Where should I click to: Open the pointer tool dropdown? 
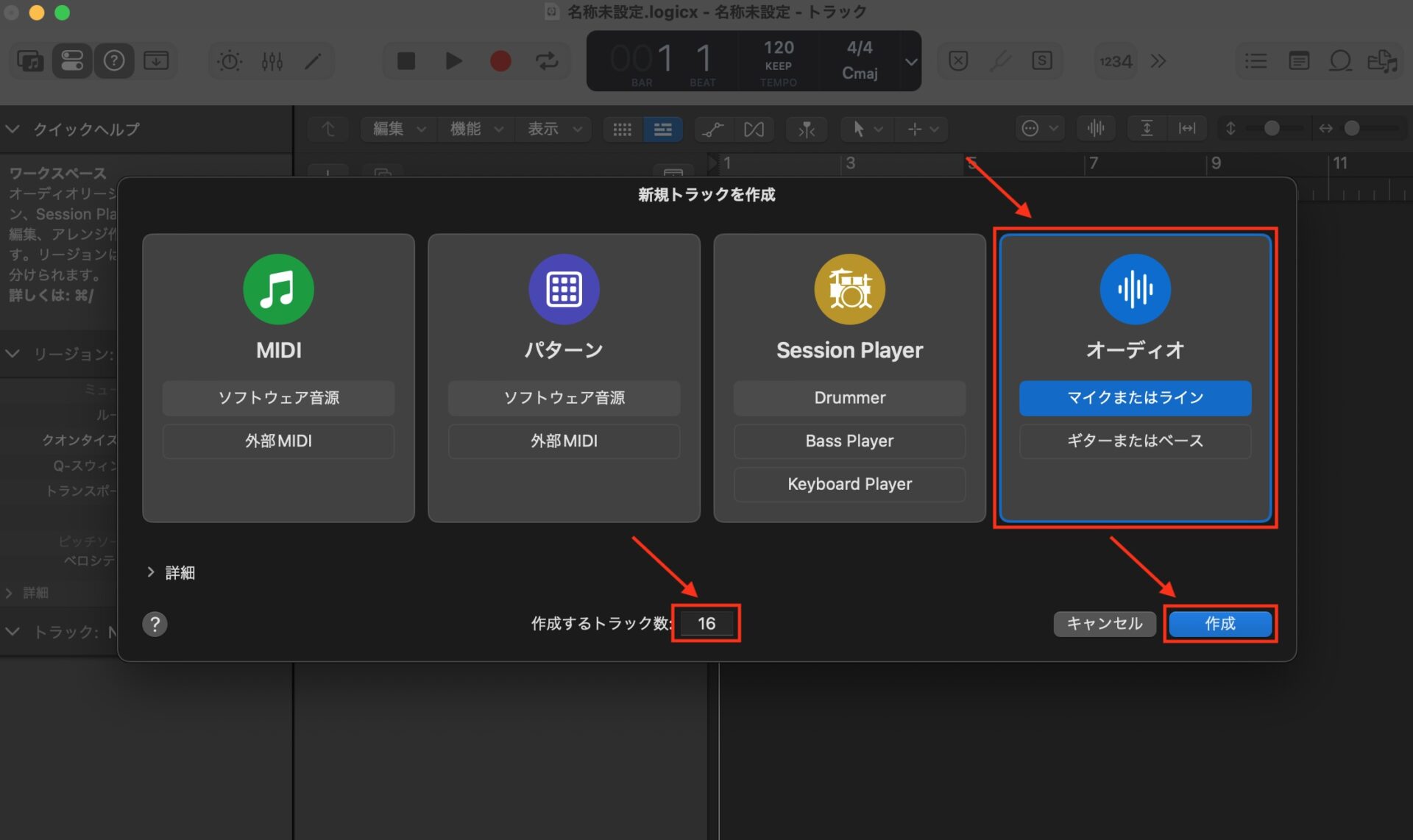click(x=867, y=129)
